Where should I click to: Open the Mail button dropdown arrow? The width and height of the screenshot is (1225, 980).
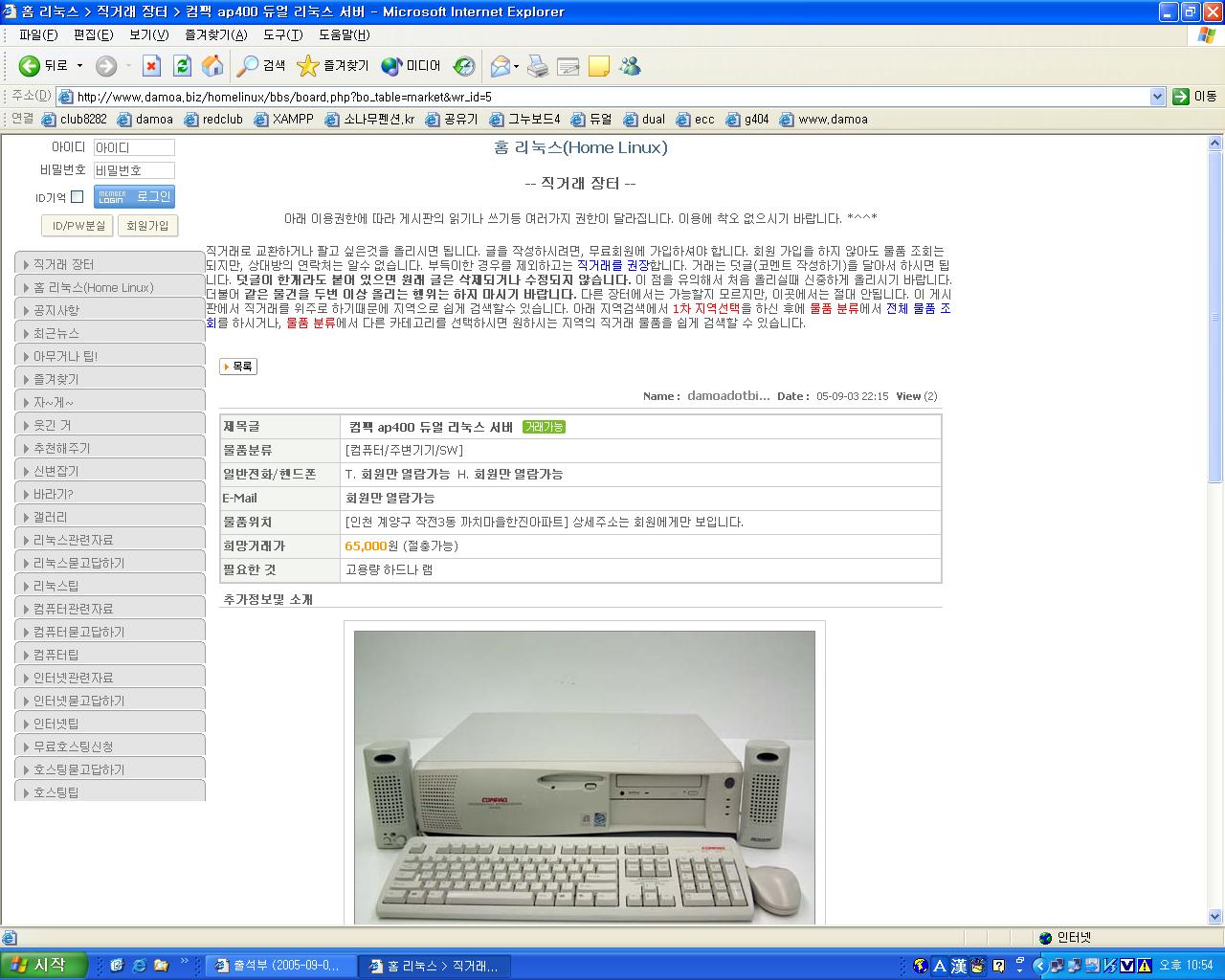click(517, 66)
